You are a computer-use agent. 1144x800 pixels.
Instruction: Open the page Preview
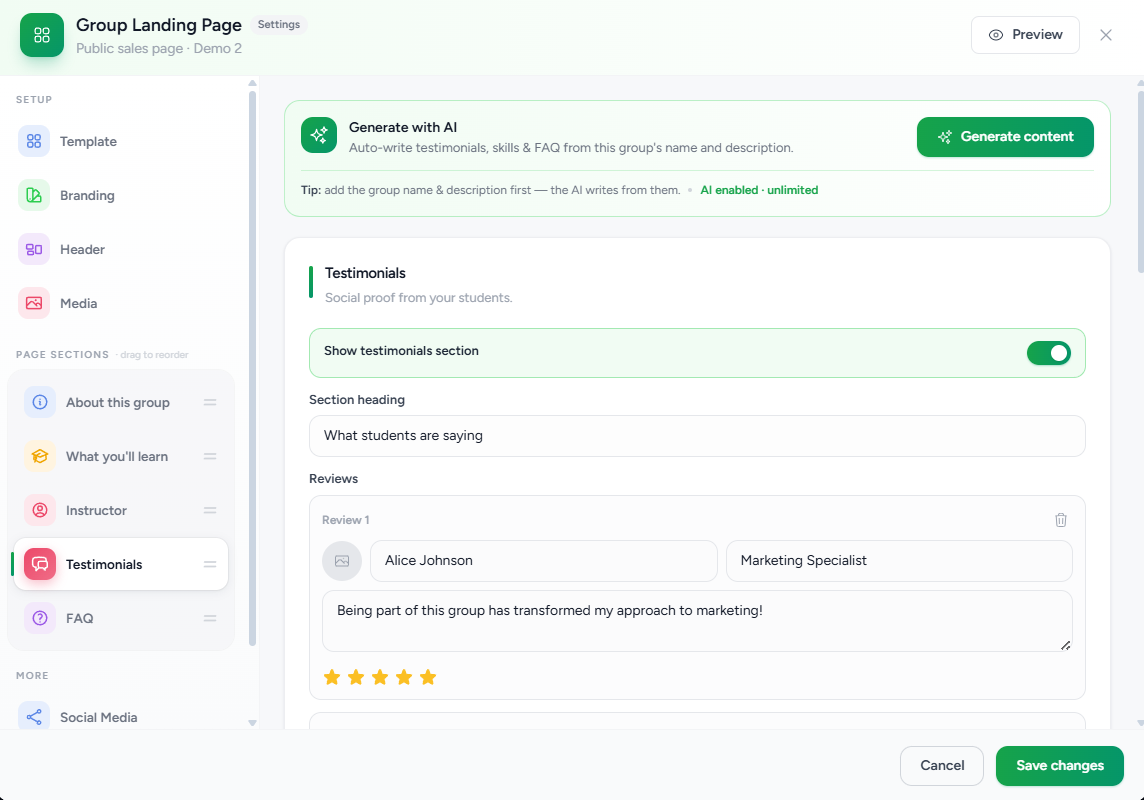(1025, 35)
